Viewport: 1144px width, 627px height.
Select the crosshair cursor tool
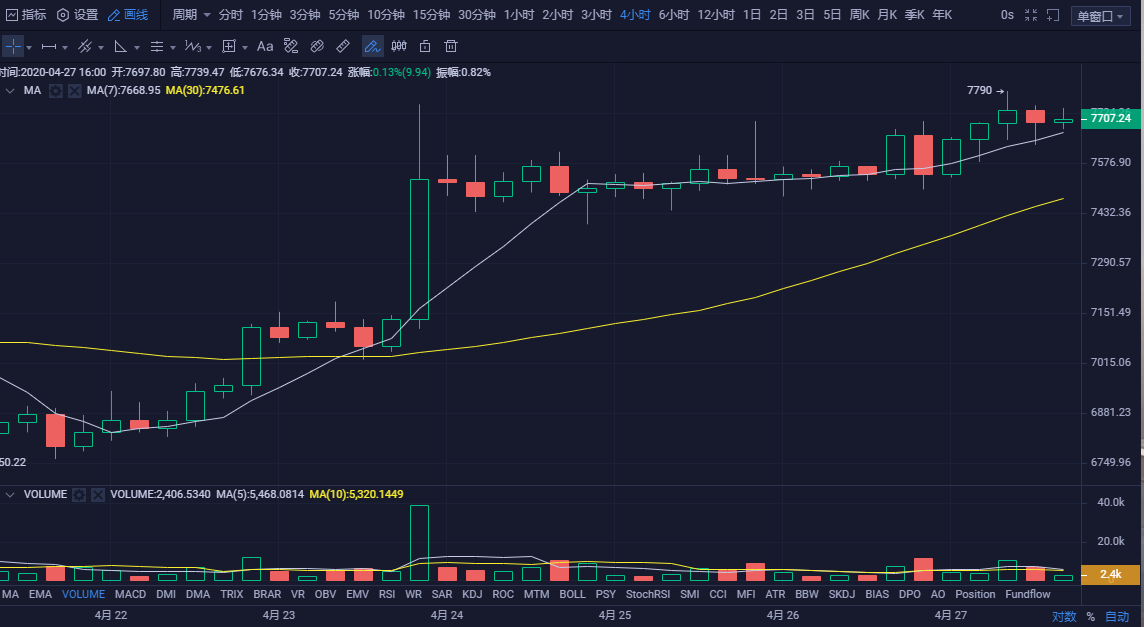click(13, 47)
